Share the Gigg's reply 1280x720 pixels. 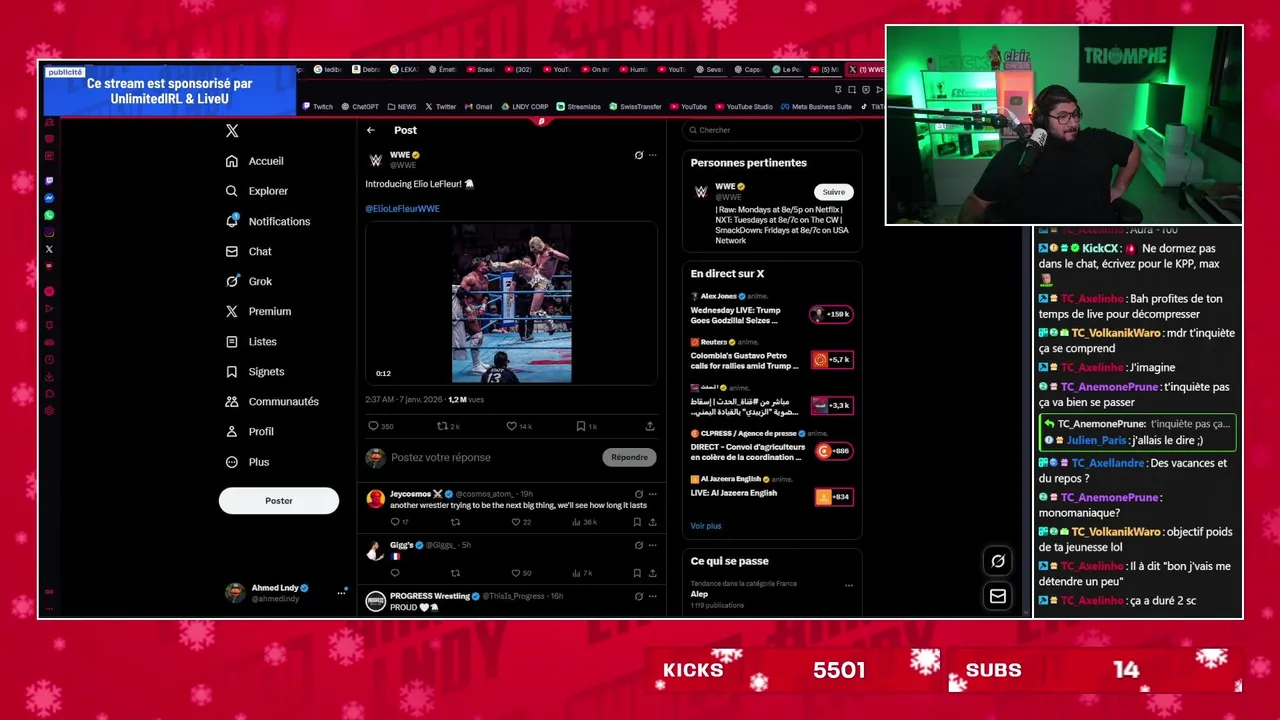click(x=651, y=573)
